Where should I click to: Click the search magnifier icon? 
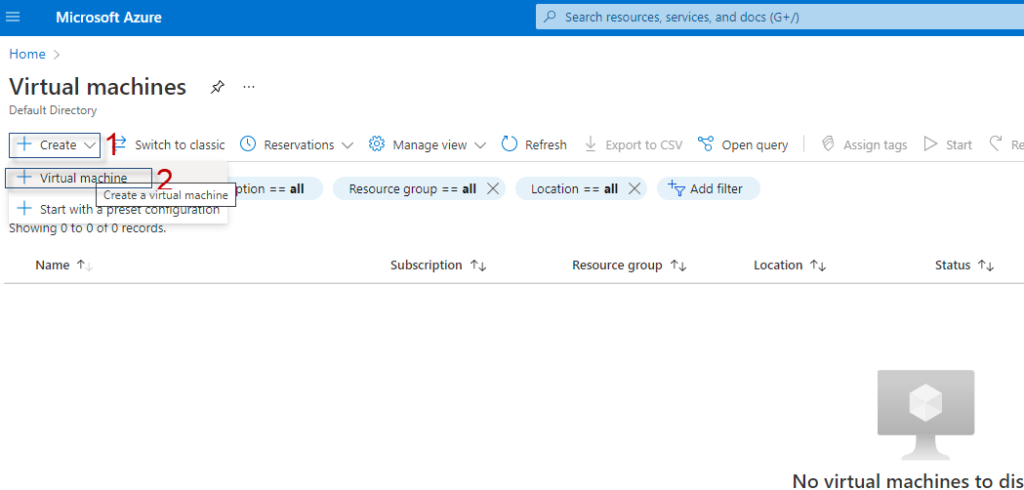(550, 17)
